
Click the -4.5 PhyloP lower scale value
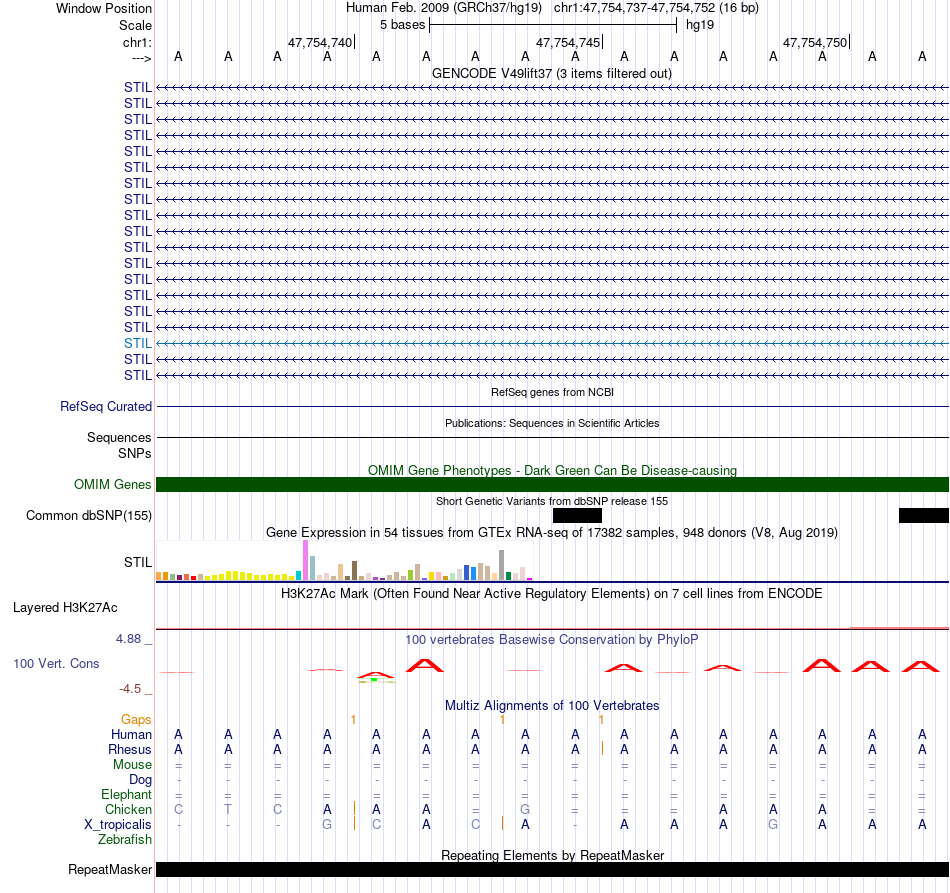[x=130, y=689]
